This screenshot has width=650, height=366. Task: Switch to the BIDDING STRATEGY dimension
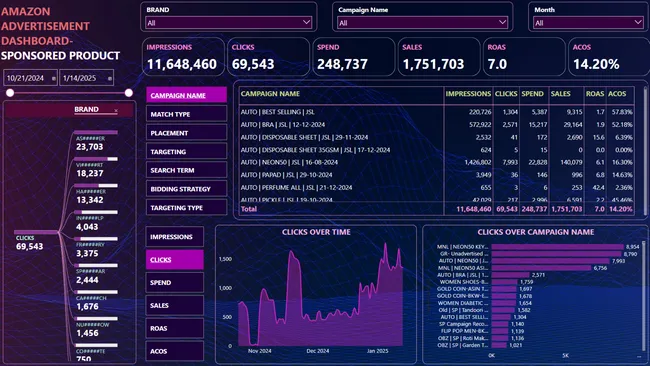tap(187, 189)
